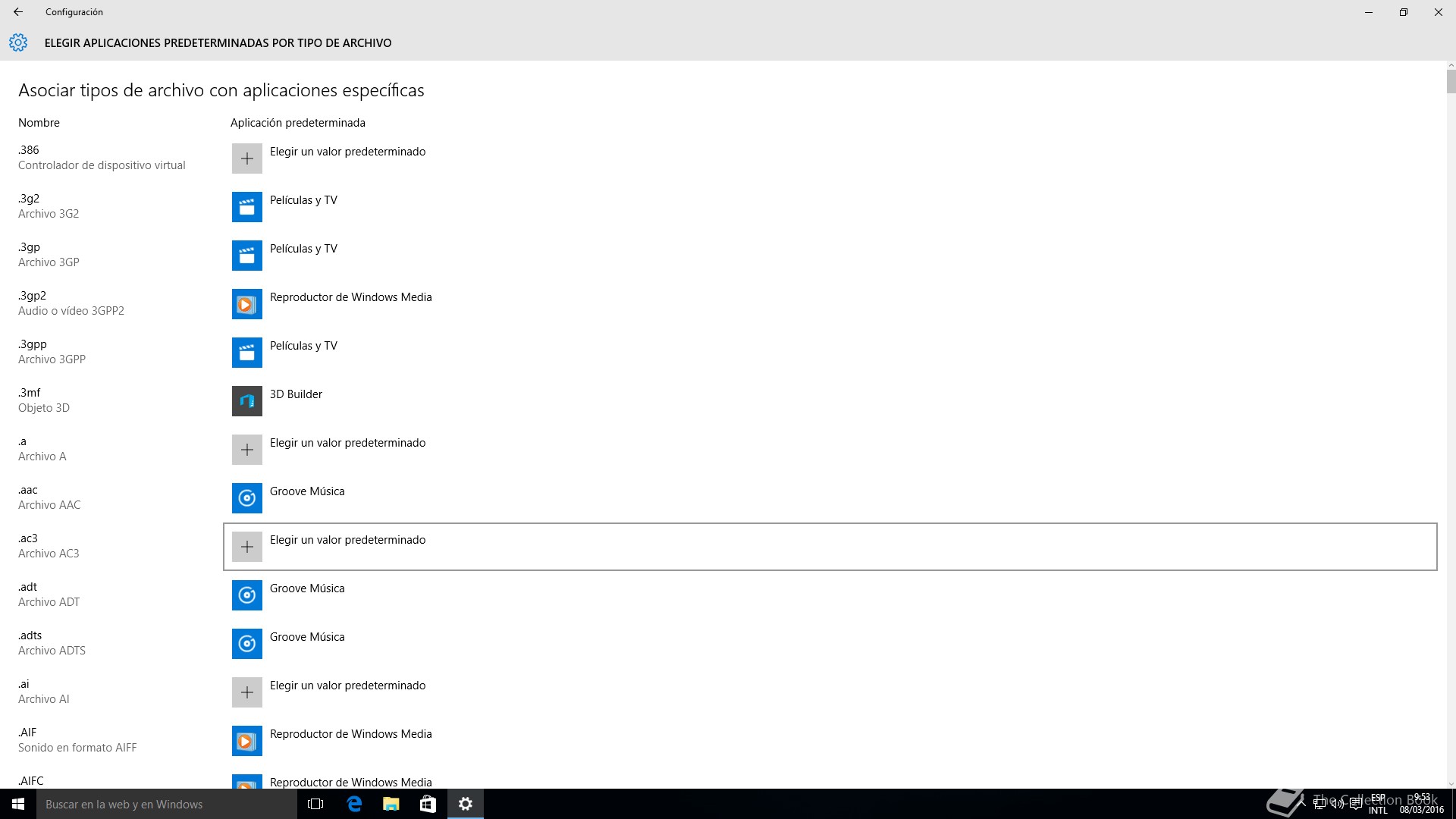The image size is (1456, 819).
Task: Click the .AIFC extension label
Action: click(31, 781)
